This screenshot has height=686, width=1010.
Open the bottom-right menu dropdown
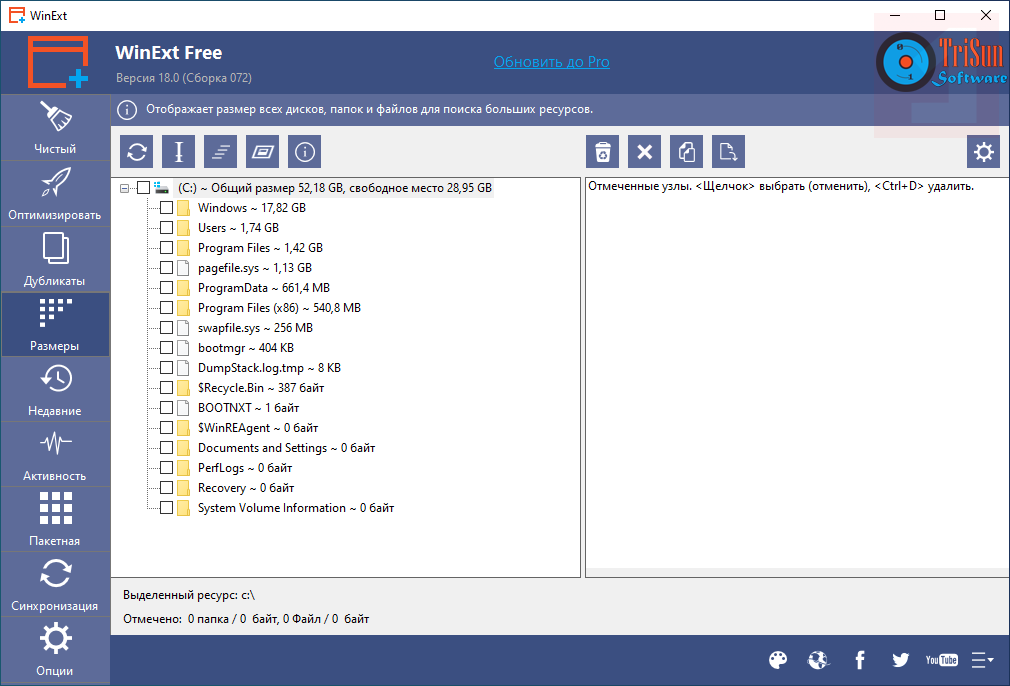(x=983, y=660)
